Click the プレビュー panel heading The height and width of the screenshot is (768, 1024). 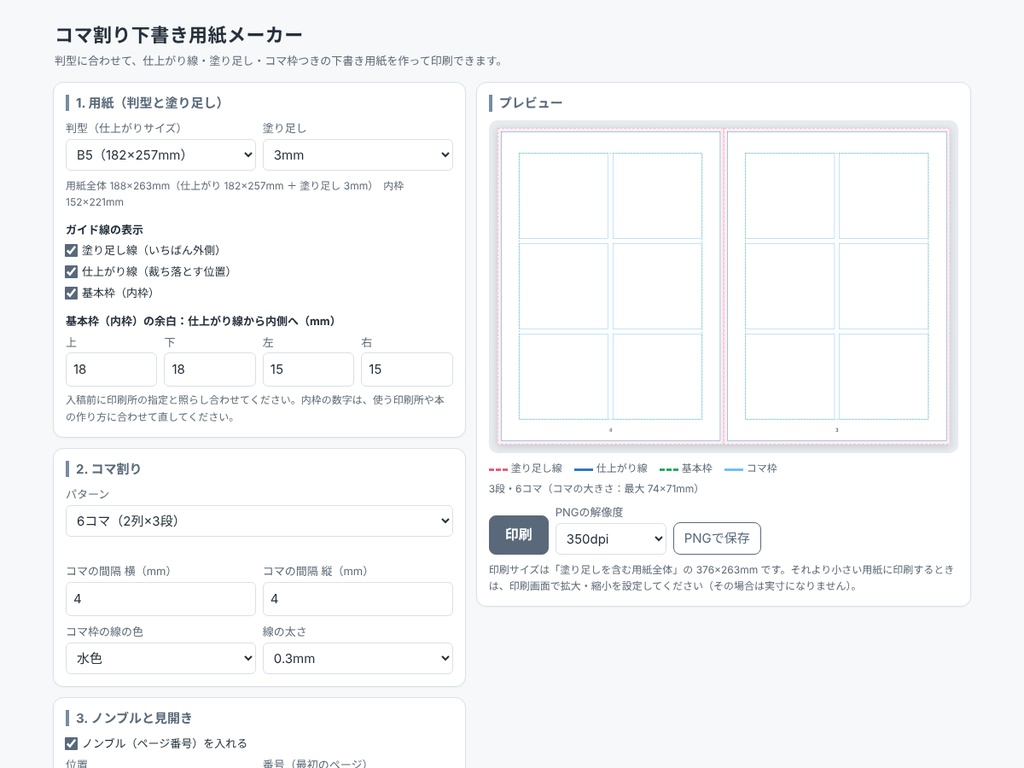(x=530, y=103)
